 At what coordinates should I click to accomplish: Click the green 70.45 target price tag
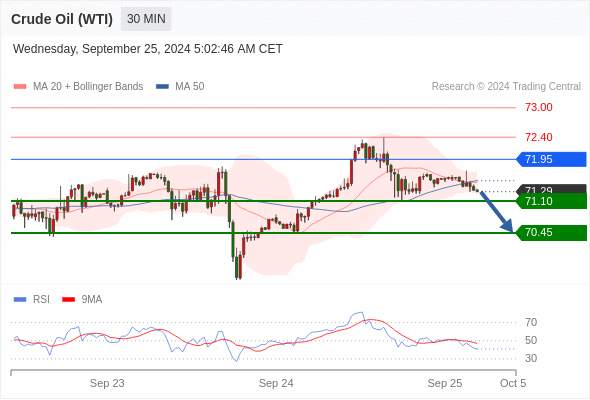pos(551,233)
